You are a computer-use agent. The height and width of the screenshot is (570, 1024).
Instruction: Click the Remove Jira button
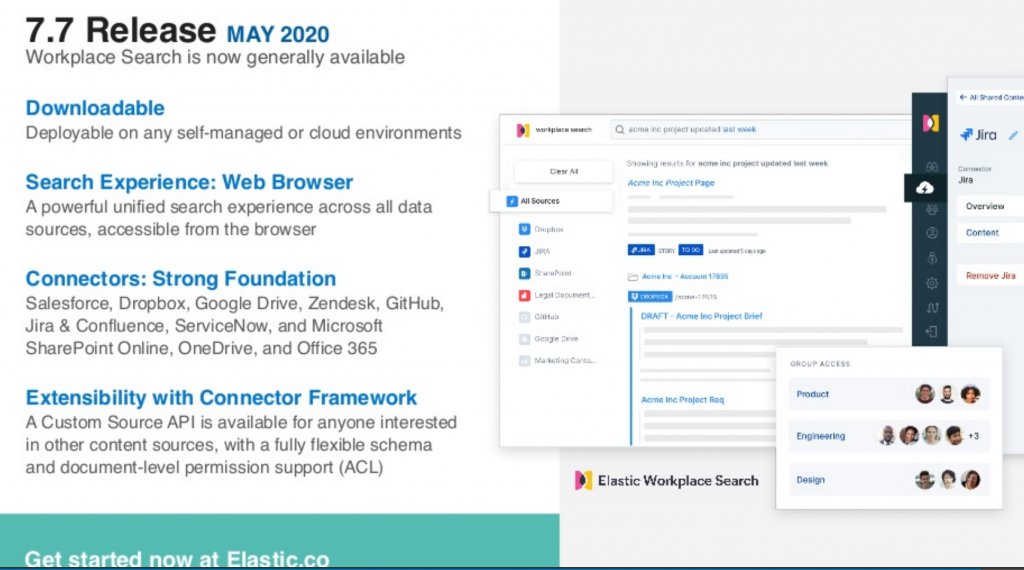tap(990, 276)
